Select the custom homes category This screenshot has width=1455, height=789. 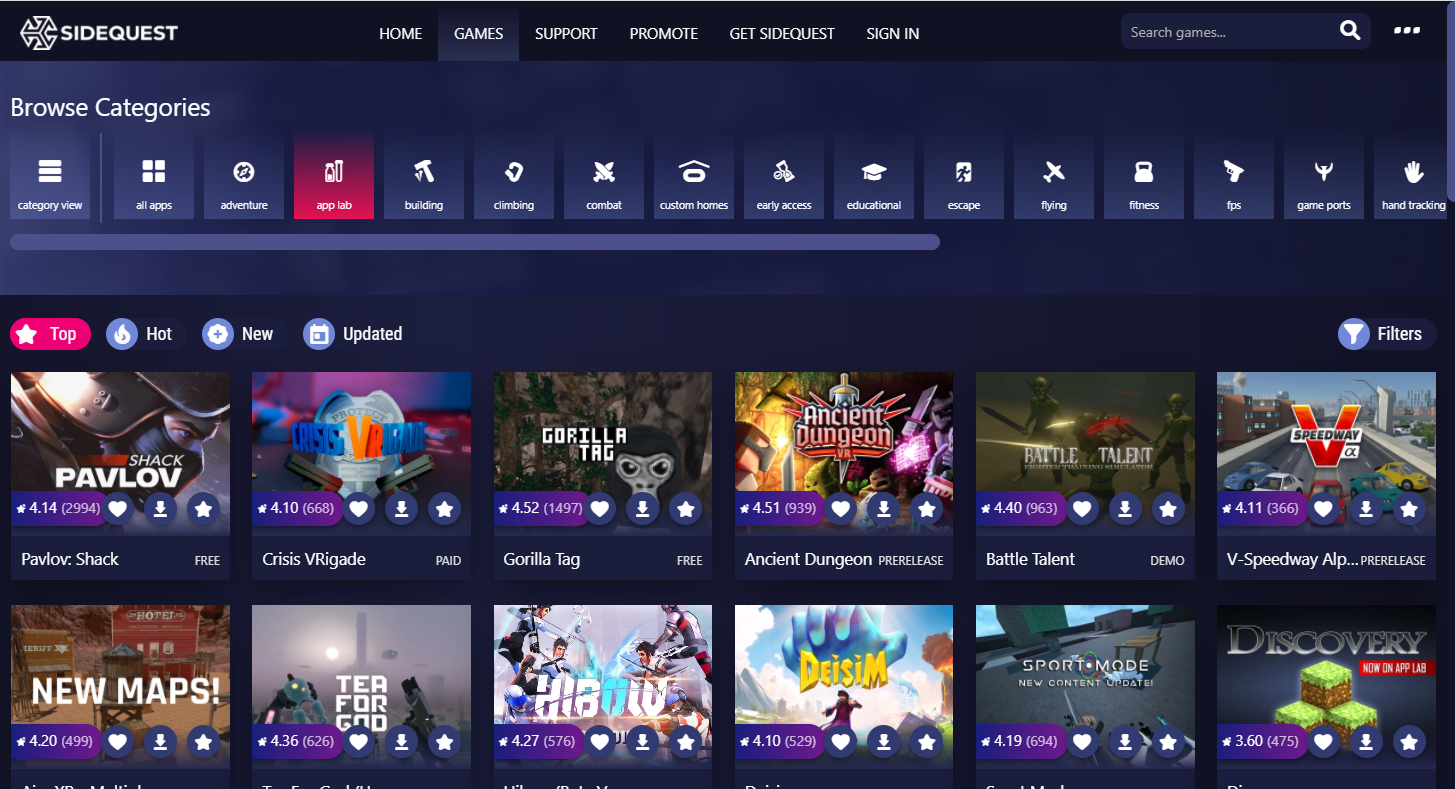click(694, 176)
